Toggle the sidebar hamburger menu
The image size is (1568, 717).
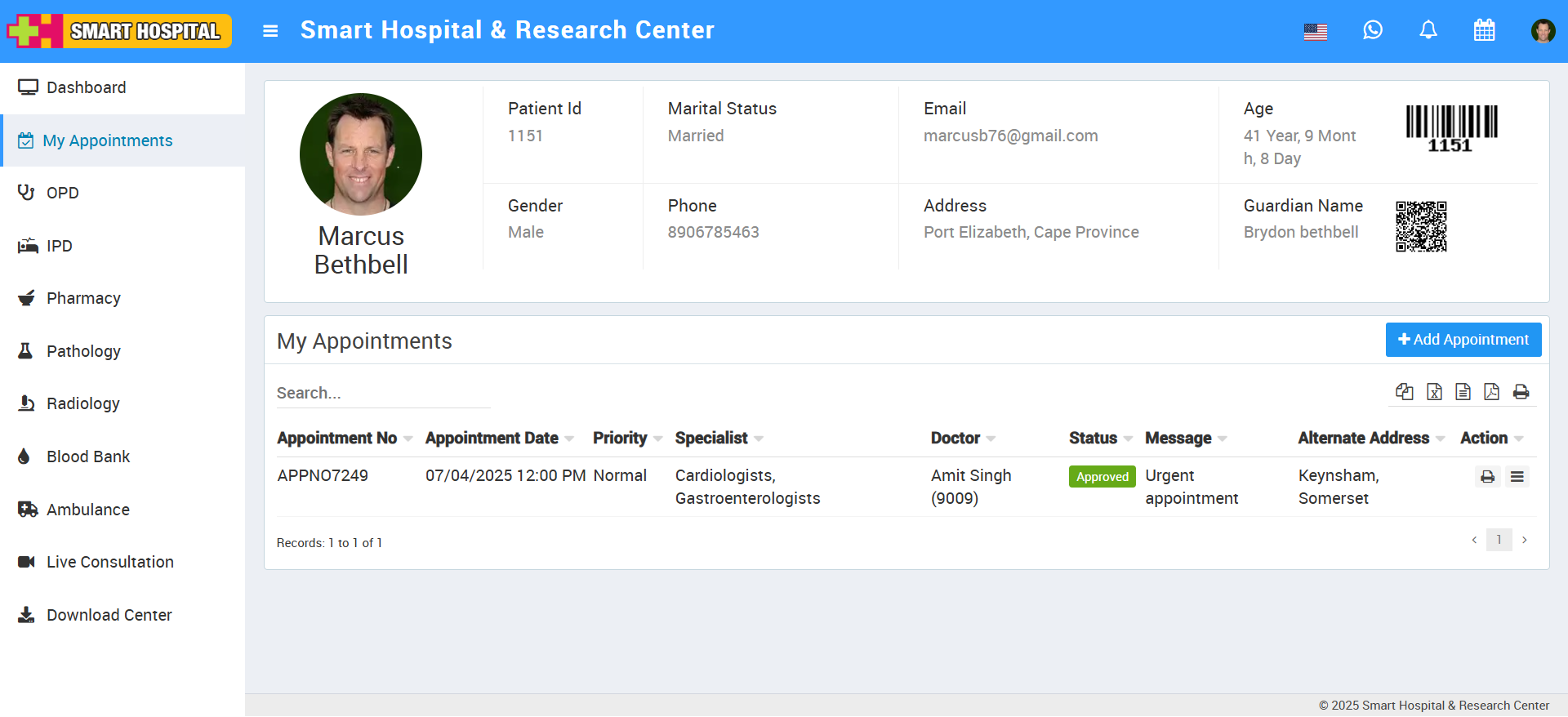click(270, 31)
